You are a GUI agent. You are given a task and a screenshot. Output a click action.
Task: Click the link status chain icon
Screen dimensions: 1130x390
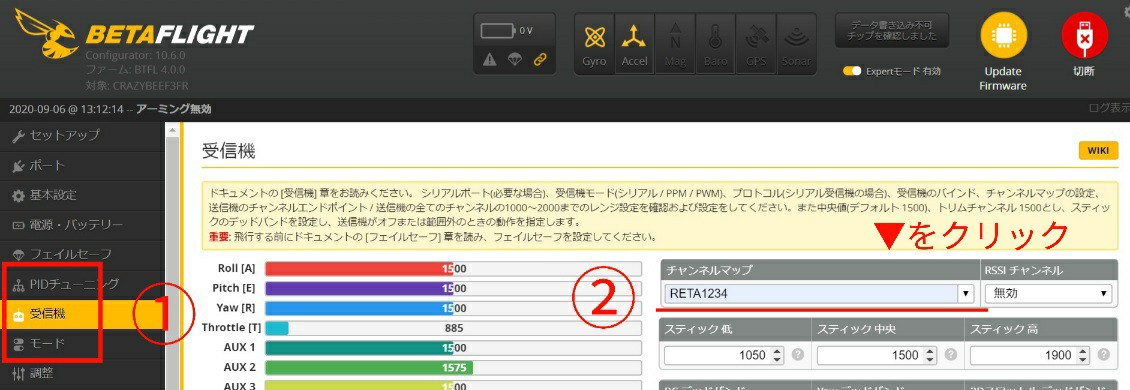pyautogui.click(x=540, y=61)
